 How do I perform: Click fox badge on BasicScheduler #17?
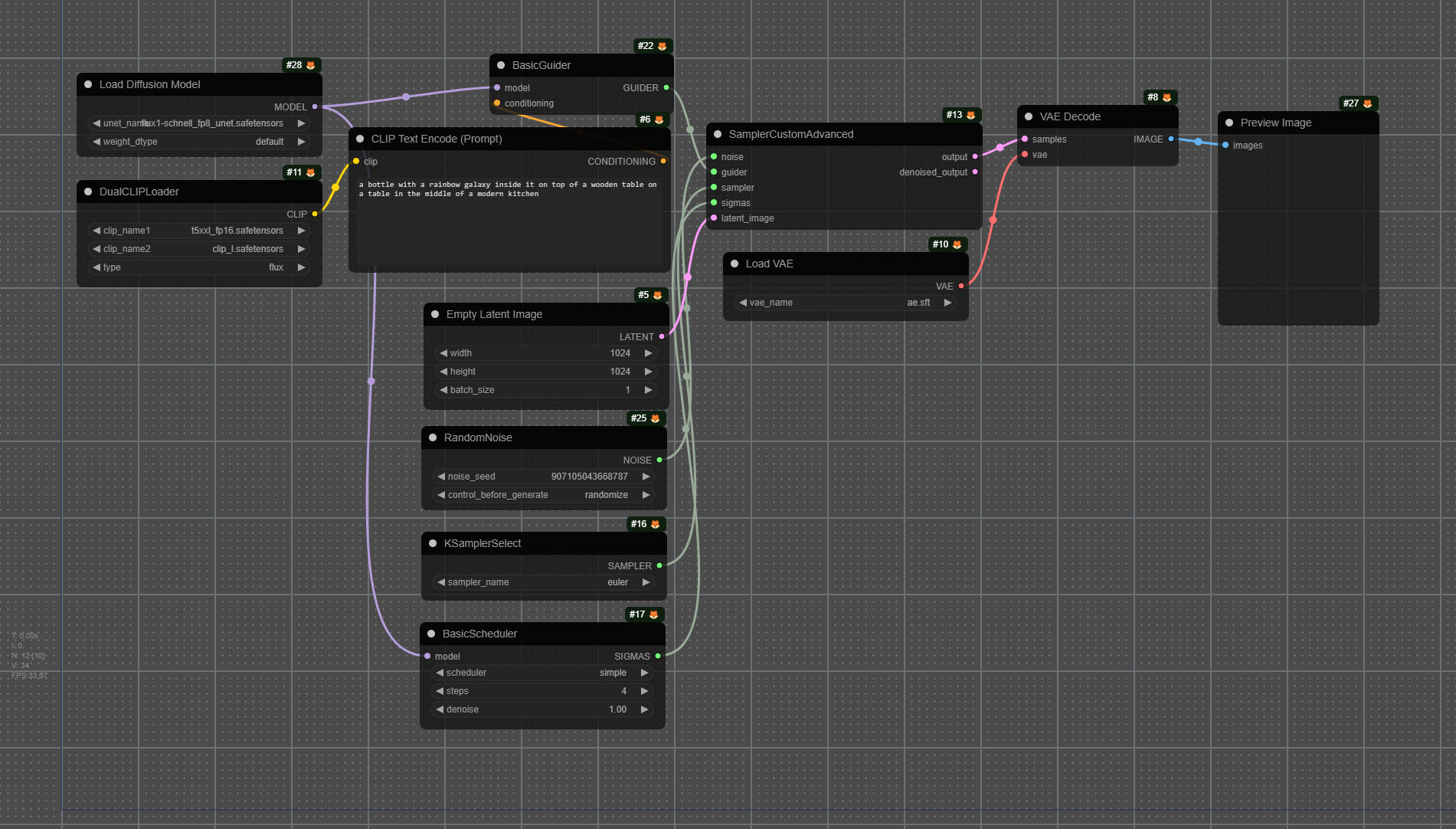click(x=653, y=614)
